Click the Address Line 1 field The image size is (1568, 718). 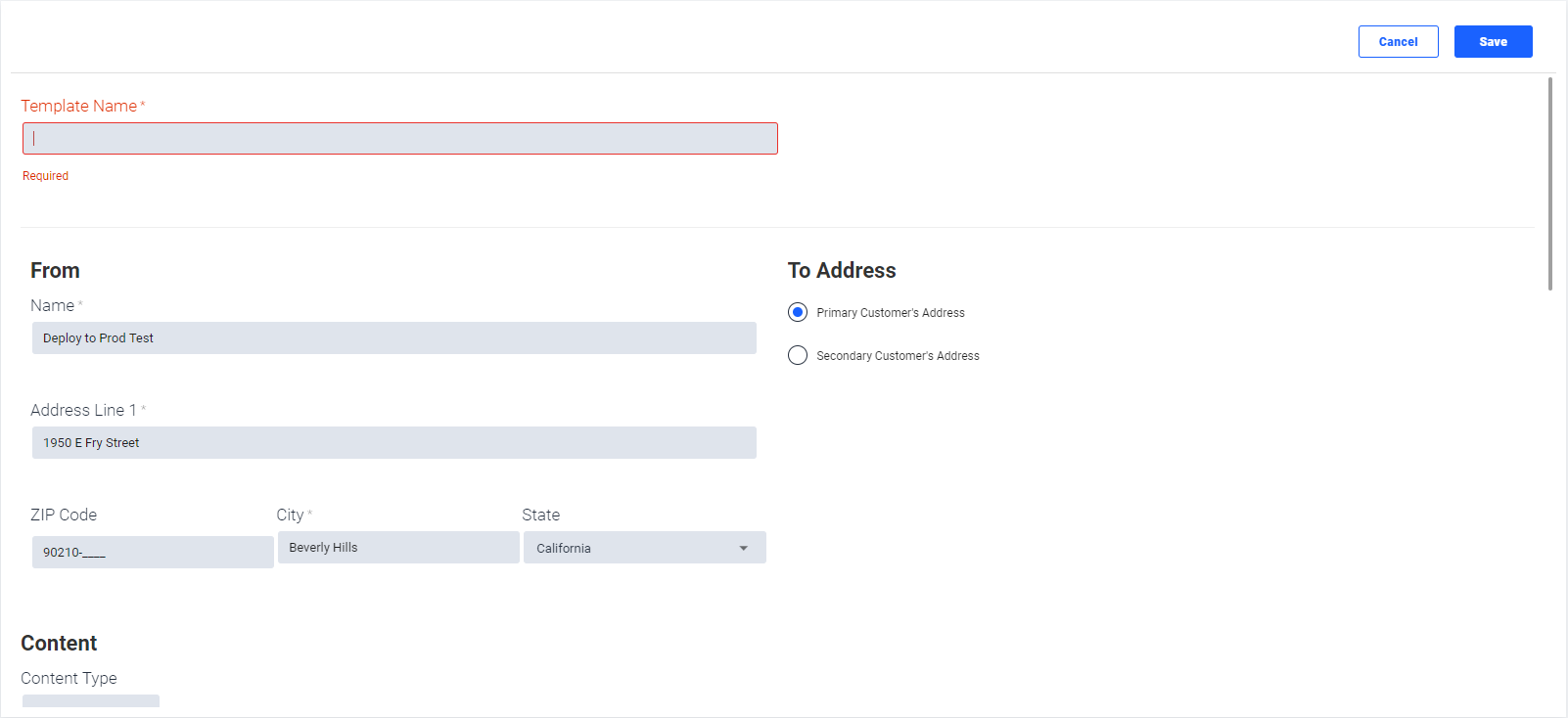(x=394, y=442)
